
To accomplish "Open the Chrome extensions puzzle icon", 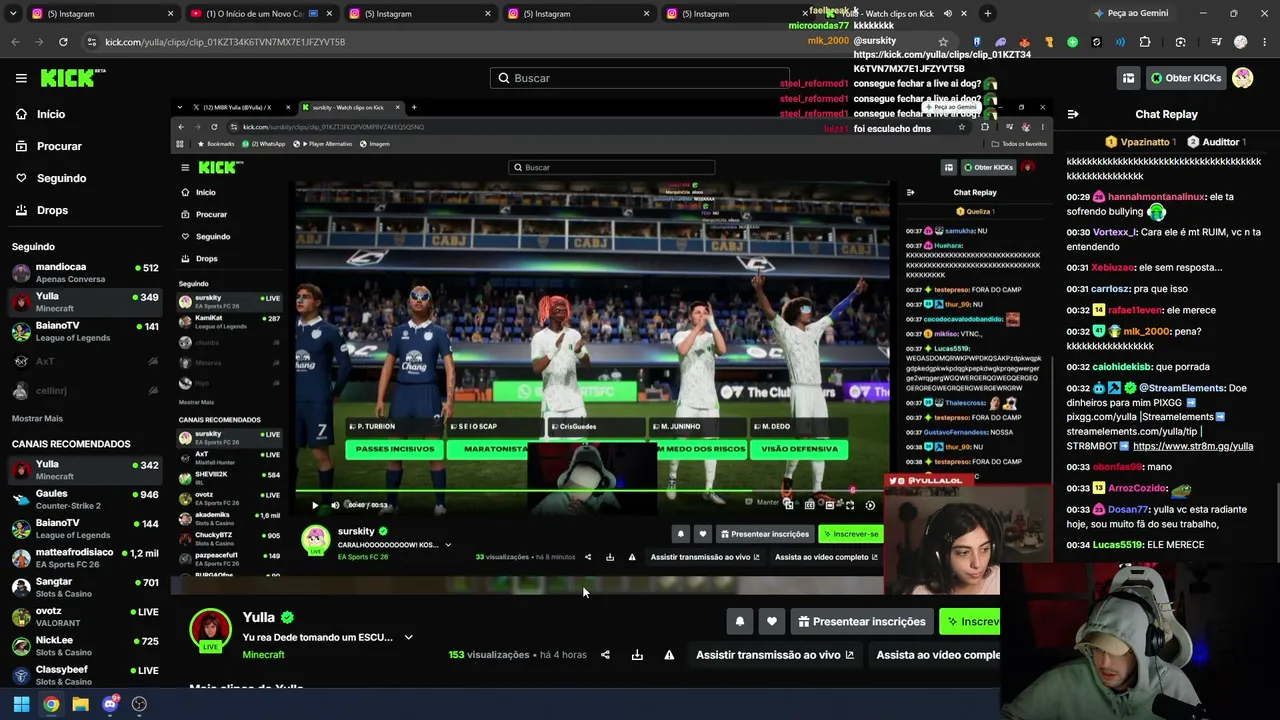I will [x=1145, y=42].
